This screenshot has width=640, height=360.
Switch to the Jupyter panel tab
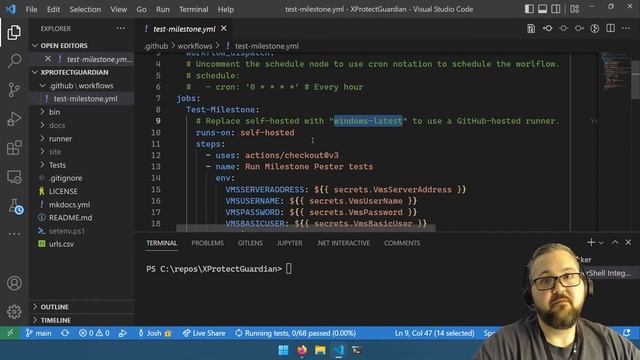[x=289, y=243]
